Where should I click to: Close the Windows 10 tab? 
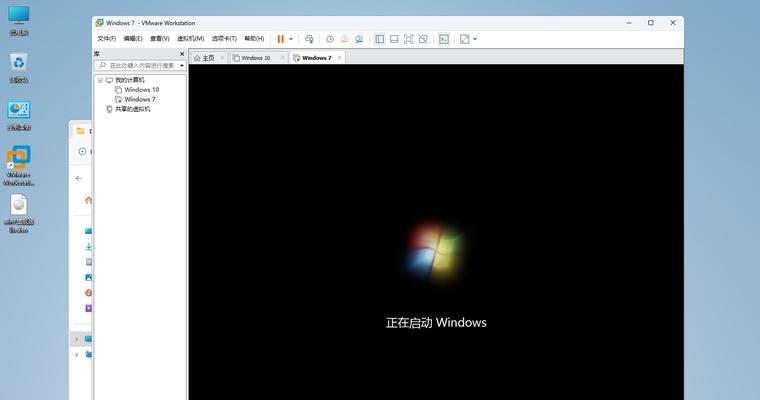[282, 58]
